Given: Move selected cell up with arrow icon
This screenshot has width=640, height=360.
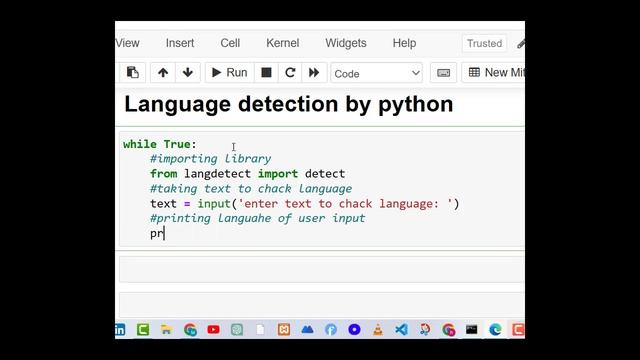Looking at the screenshot, I should tap(163, 73).
